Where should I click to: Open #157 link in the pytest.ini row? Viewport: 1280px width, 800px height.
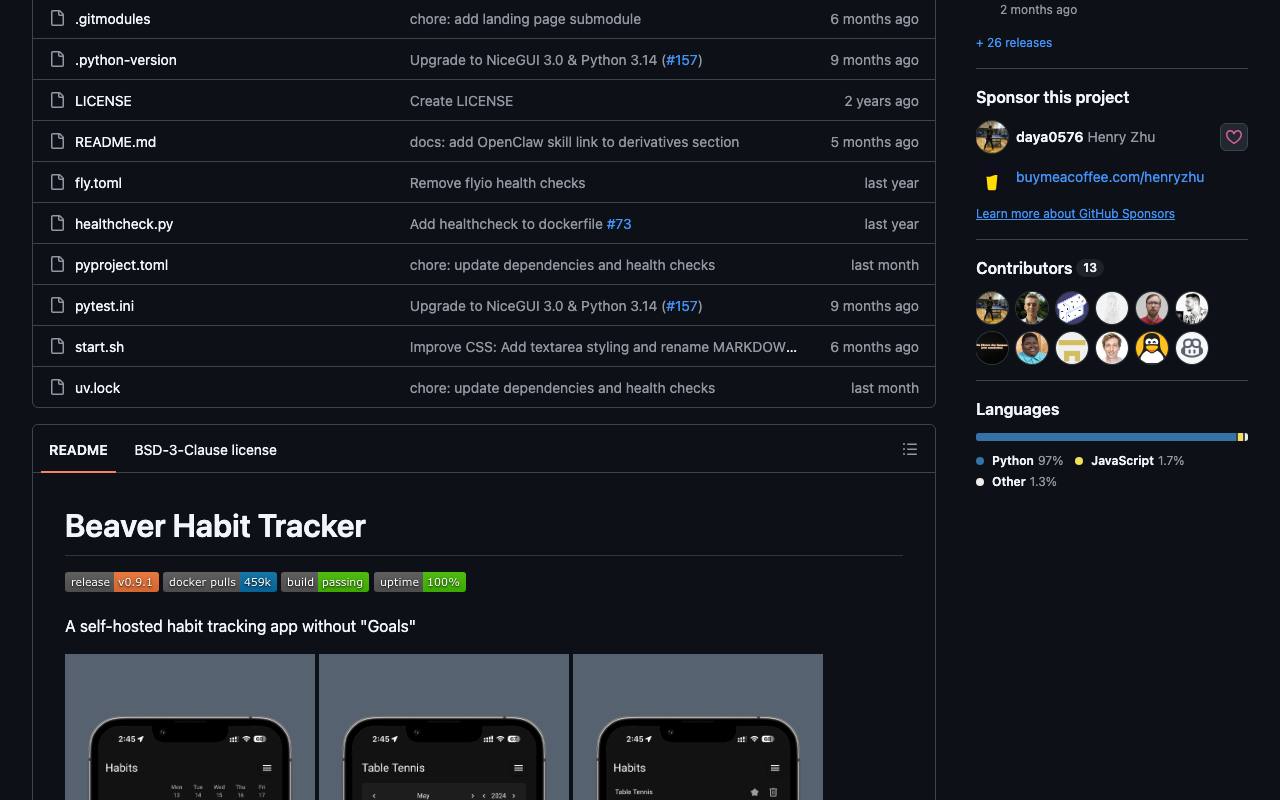click(x=682, y=306)
